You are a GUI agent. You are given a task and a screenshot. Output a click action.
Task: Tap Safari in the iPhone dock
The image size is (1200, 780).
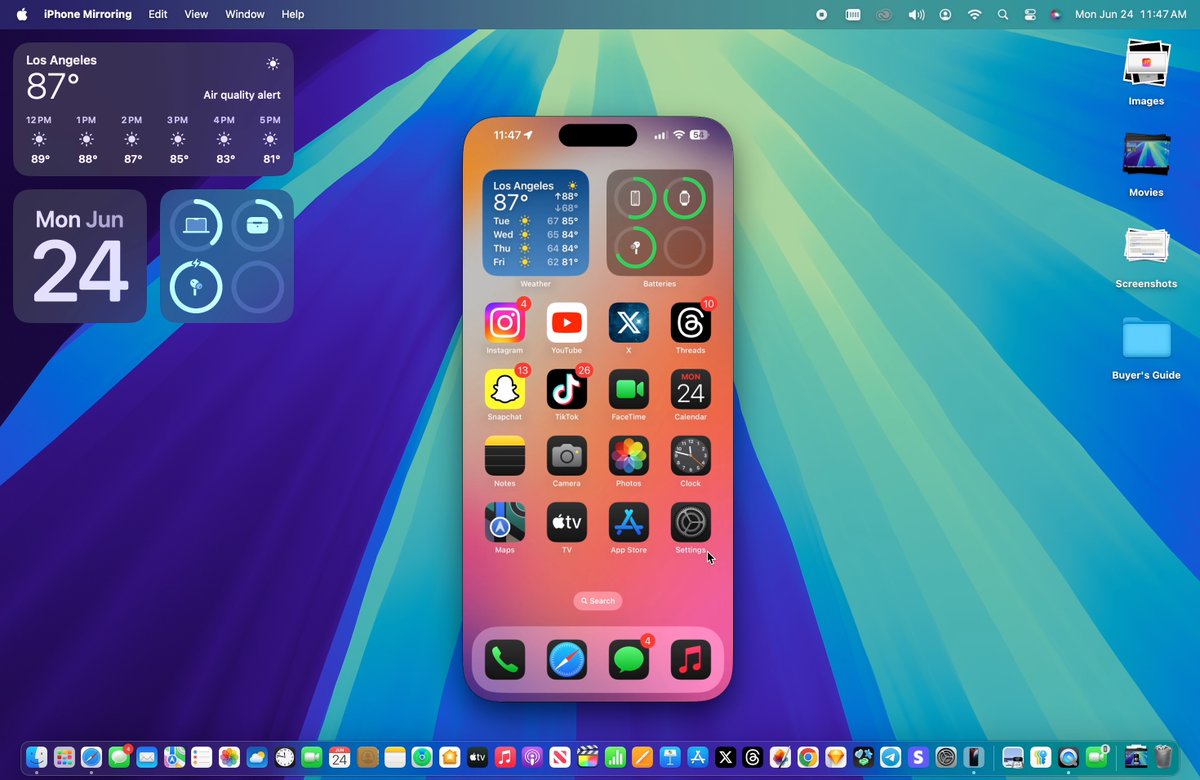[x=567, y=660]
